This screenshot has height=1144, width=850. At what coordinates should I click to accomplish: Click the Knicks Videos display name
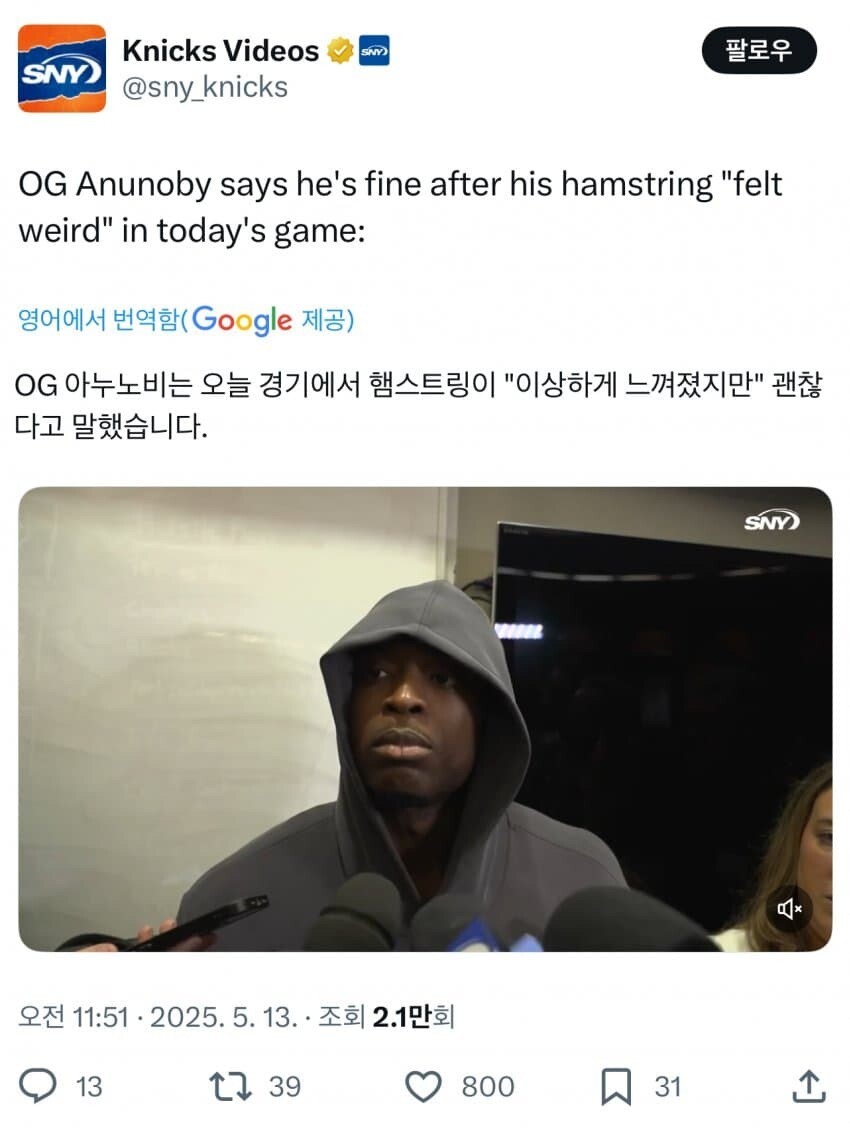point(220,51)
